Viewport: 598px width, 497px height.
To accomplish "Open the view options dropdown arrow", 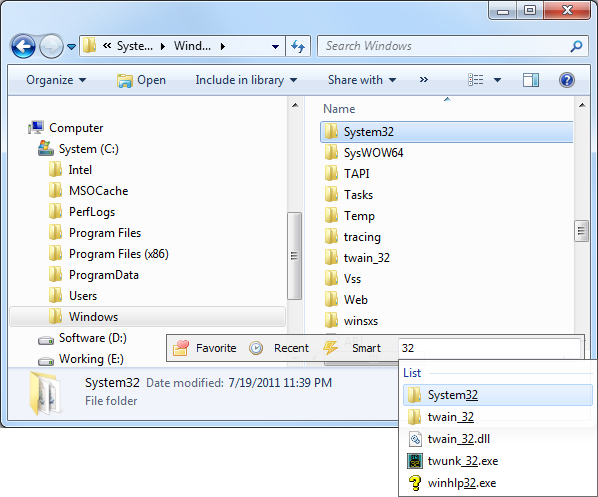I will click(497, 80).
